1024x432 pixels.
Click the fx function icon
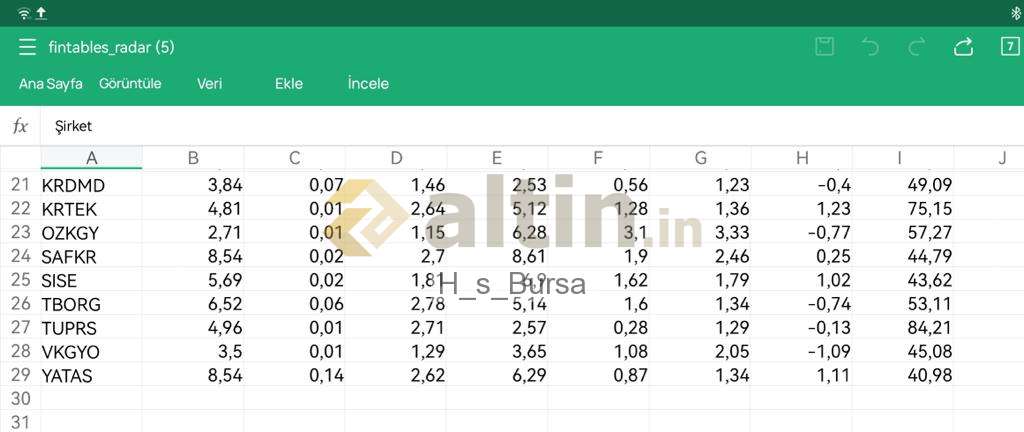coord(20,126)
